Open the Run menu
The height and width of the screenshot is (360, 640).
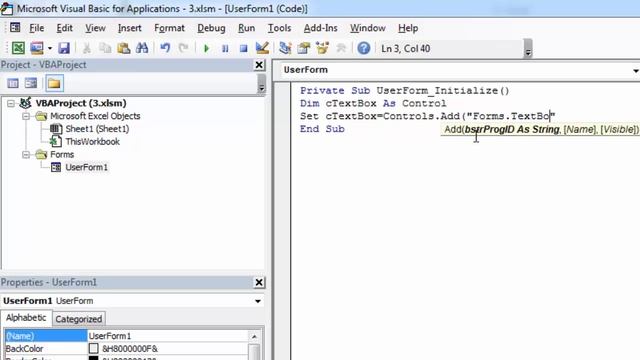pyautogui.click(x=247, y=28)
